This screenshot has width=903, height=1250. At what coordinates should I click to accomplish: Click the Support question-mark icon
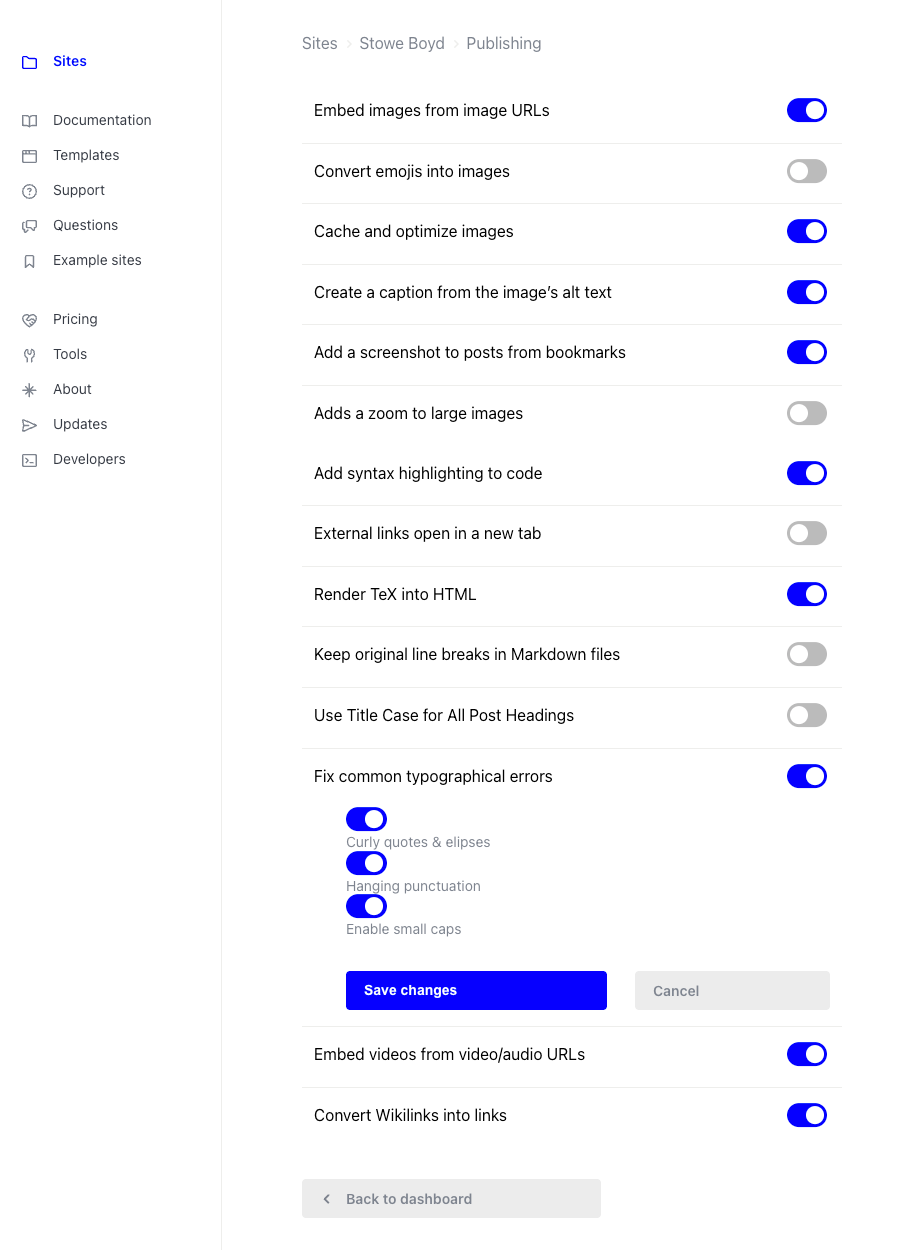[30, 191]
